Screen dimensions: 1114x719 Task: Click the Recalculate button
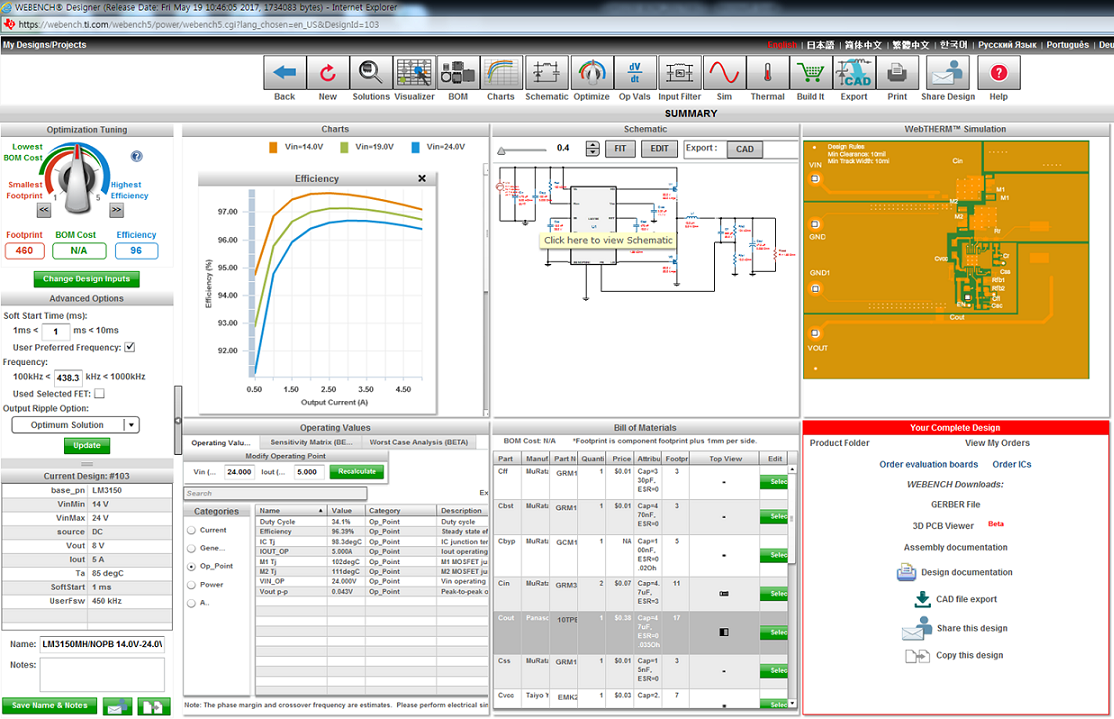[357, 472]
